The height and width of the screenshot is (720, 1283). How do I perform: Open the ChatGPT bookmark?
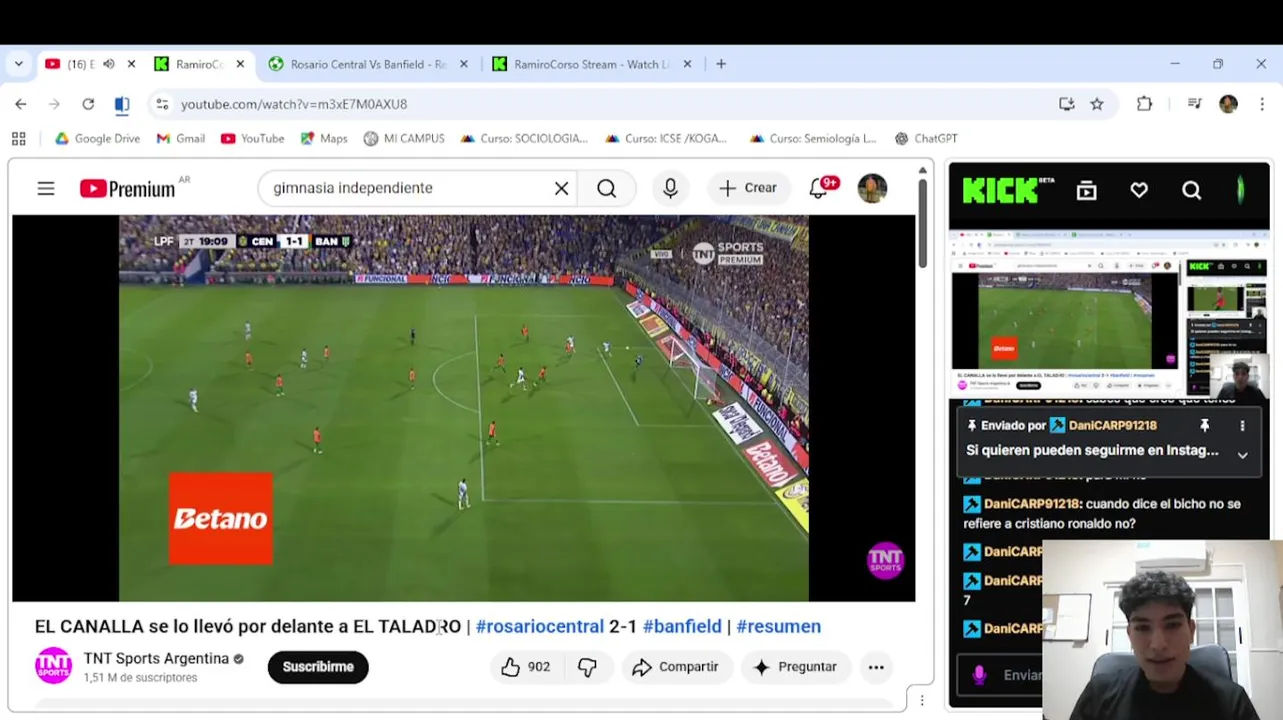pos(926,139)
